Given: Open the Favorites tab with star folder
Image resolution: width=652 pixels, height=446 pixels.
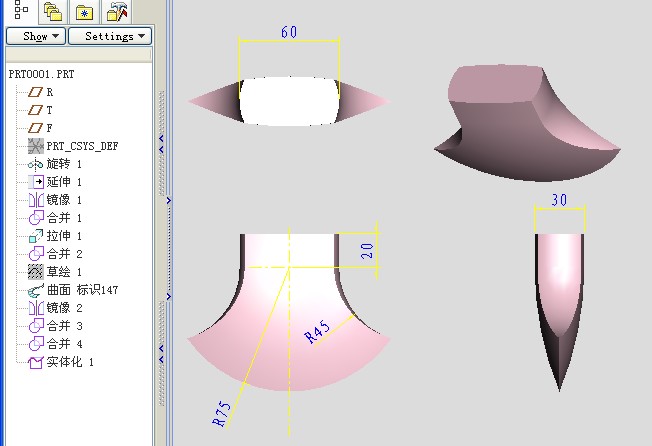Looking at the screenshot, I should tap(84, 12).
